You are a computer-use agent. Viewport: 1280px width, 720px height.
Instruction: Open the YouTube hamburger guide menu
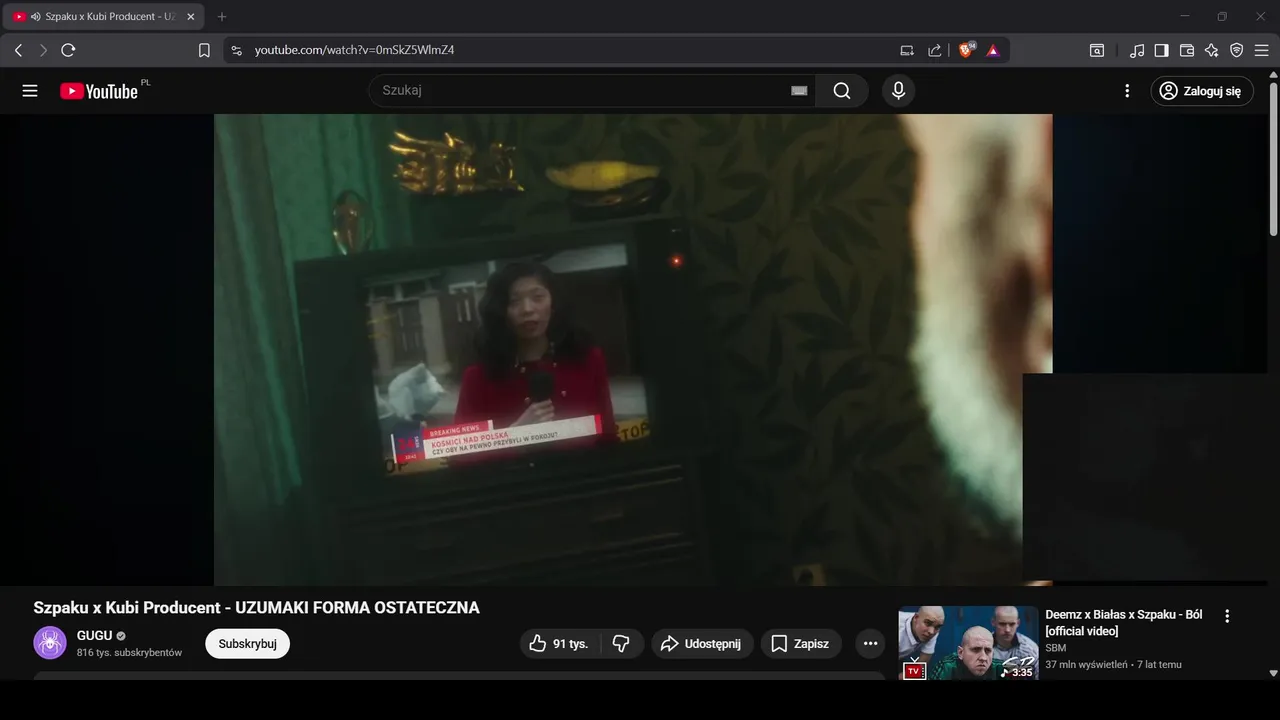(30, 91)
